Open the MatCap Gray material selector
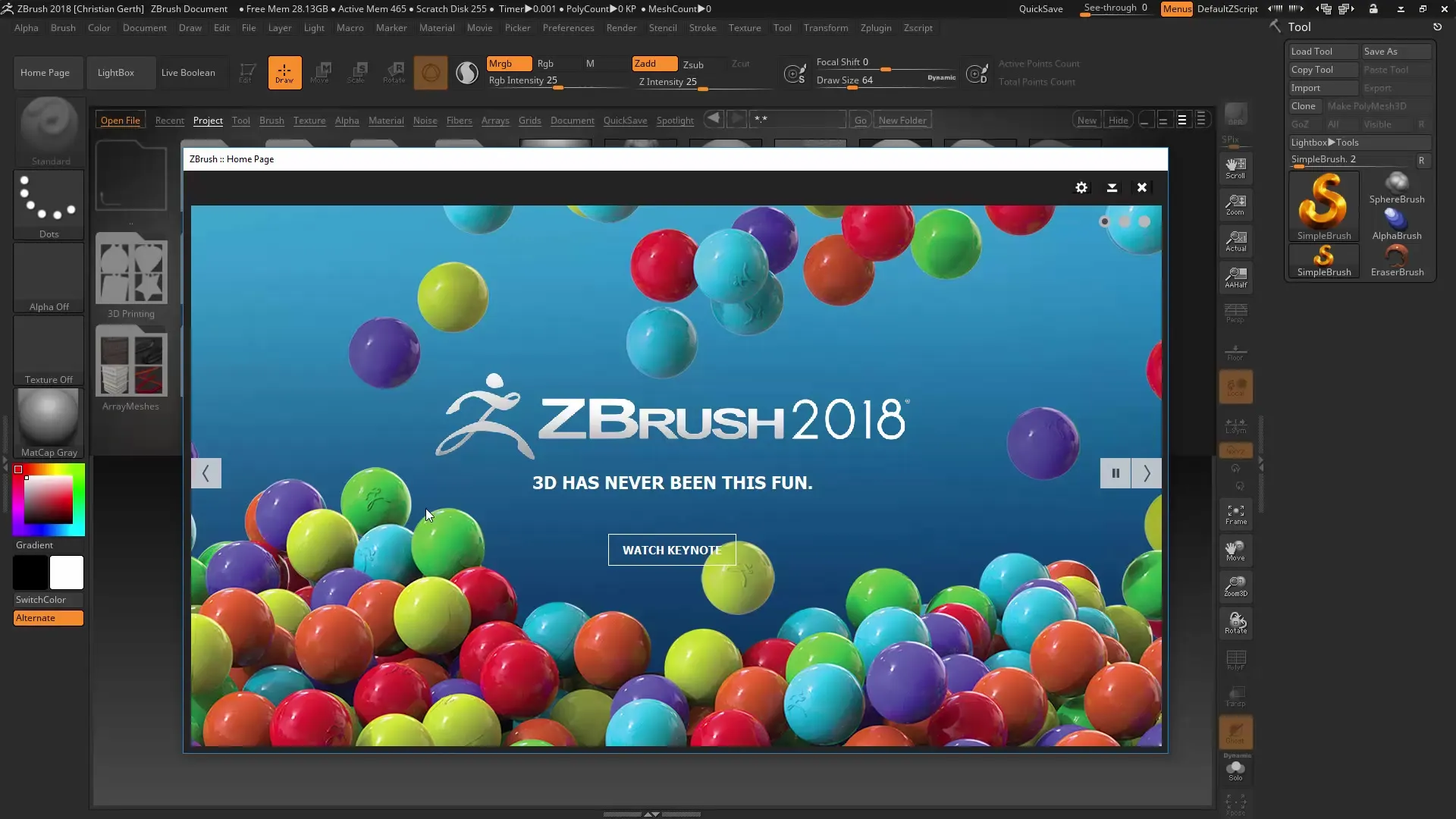This screenshot has height=819, width=1456. [x=49, y=423]
